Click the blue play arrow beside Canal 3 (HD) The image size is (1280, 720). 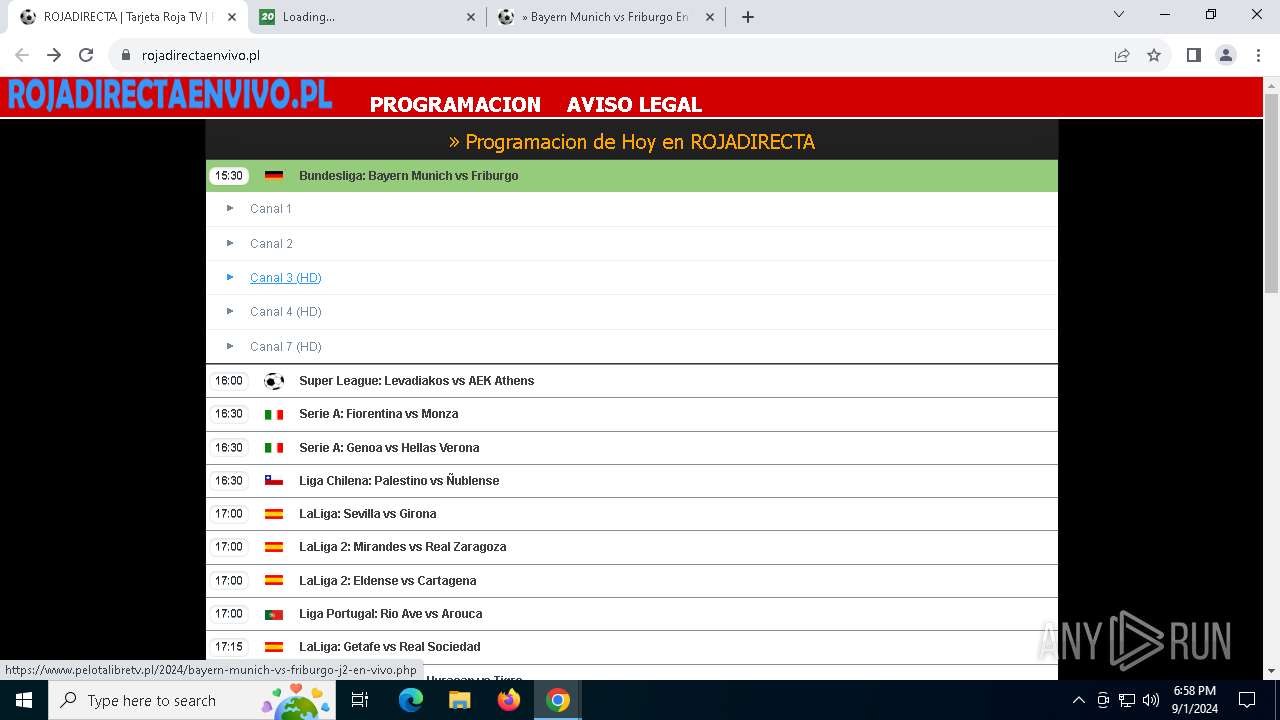click(x=230, y=277)
